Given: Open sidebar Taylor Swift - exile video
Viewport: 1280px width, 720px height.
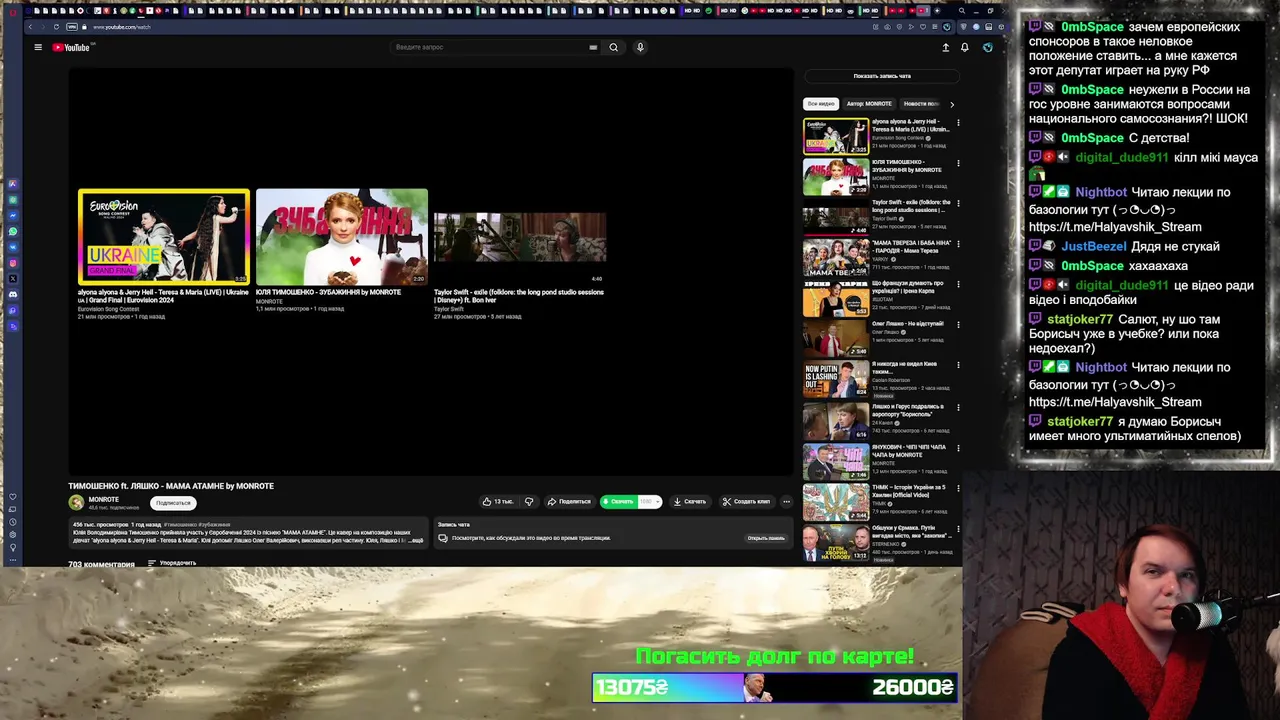Looking at the screenshot, I should pyautogui.click(x=836, y=218).
